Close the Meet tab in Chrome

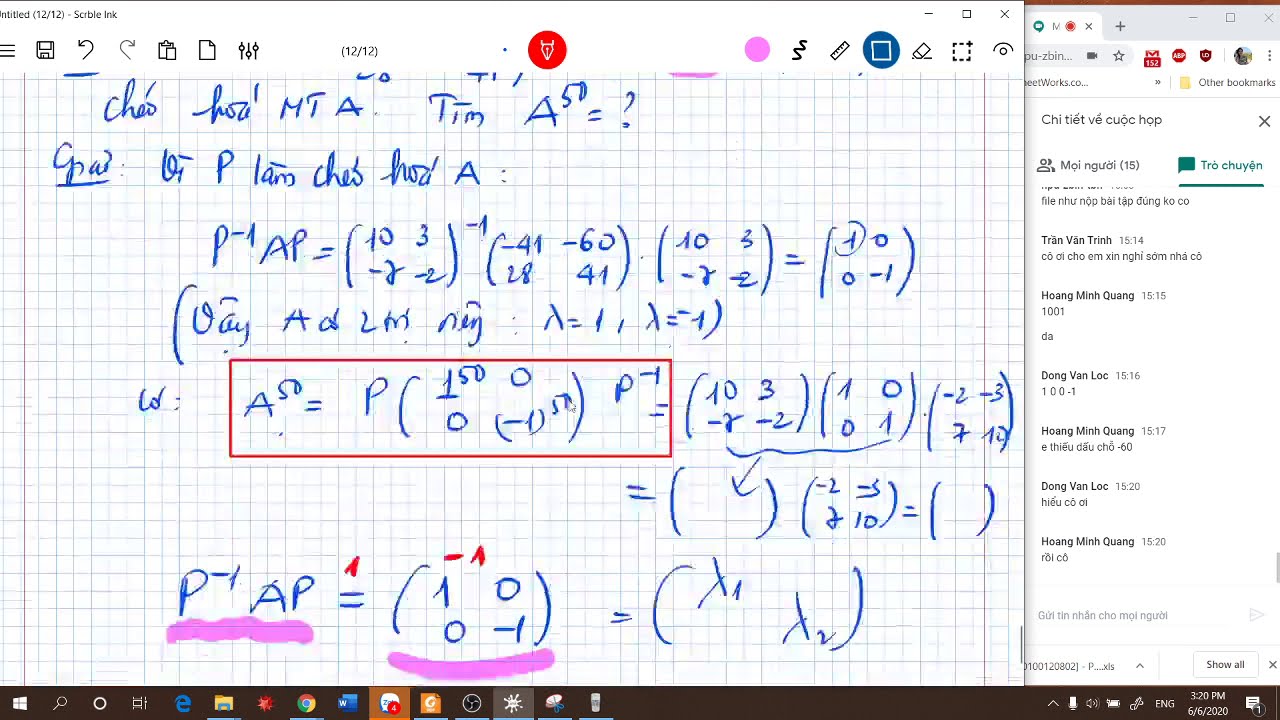[1089, 26]
